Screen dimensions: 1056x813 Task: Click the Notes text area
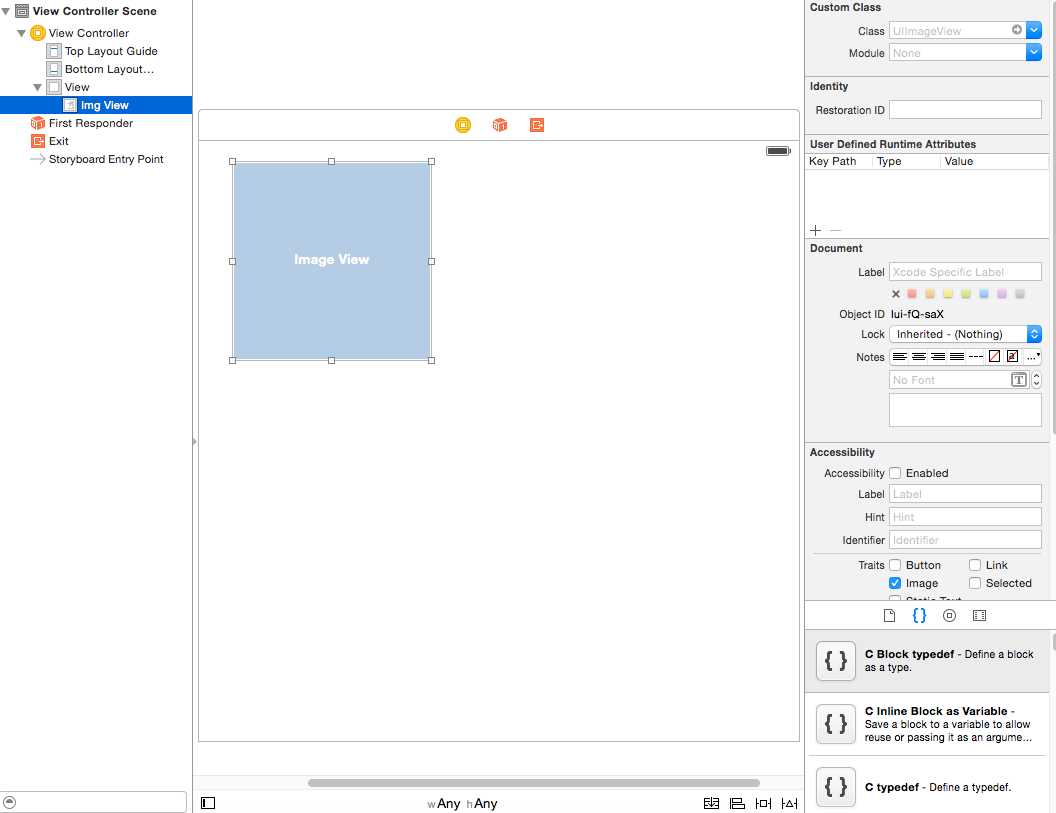[965, 410]
